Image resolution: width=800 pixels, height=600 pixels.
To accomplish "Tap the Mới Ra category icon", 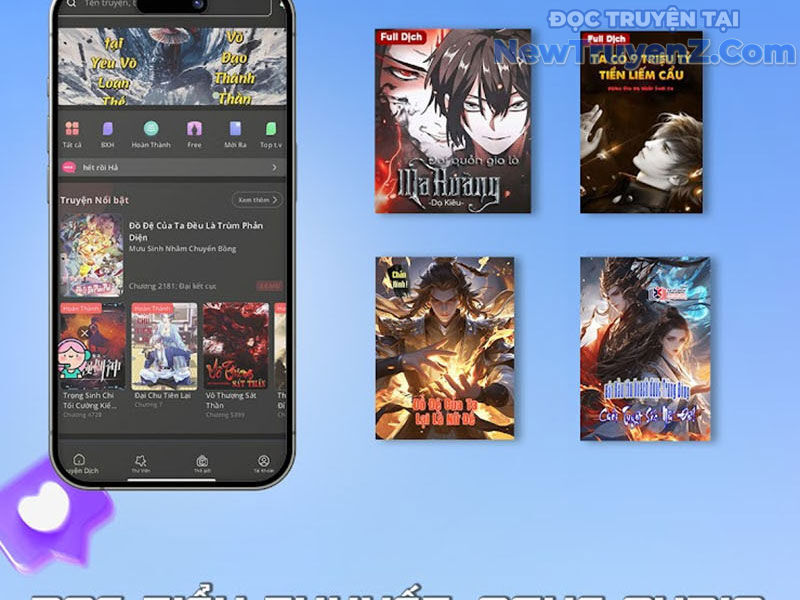I will click(x=236, y=129).
